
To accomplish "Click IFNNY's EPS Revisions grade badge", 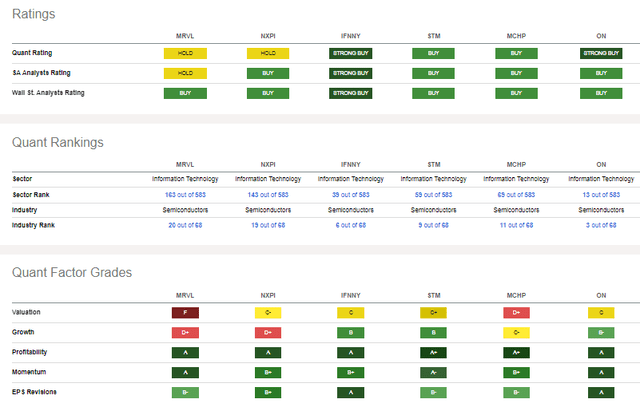I will click(x=351, y=393).
